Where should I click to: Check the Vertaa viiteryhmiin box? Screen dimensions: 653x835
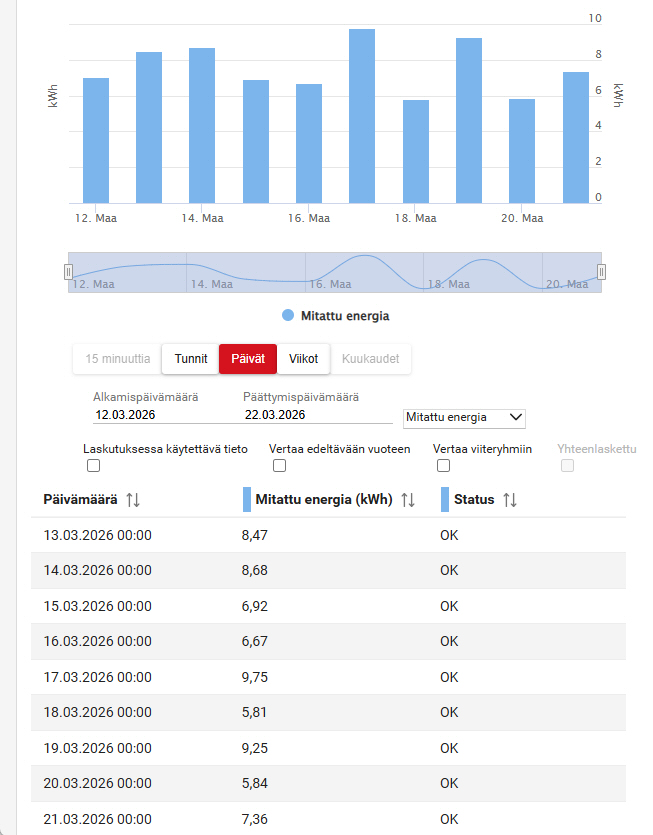click(444, 466)
